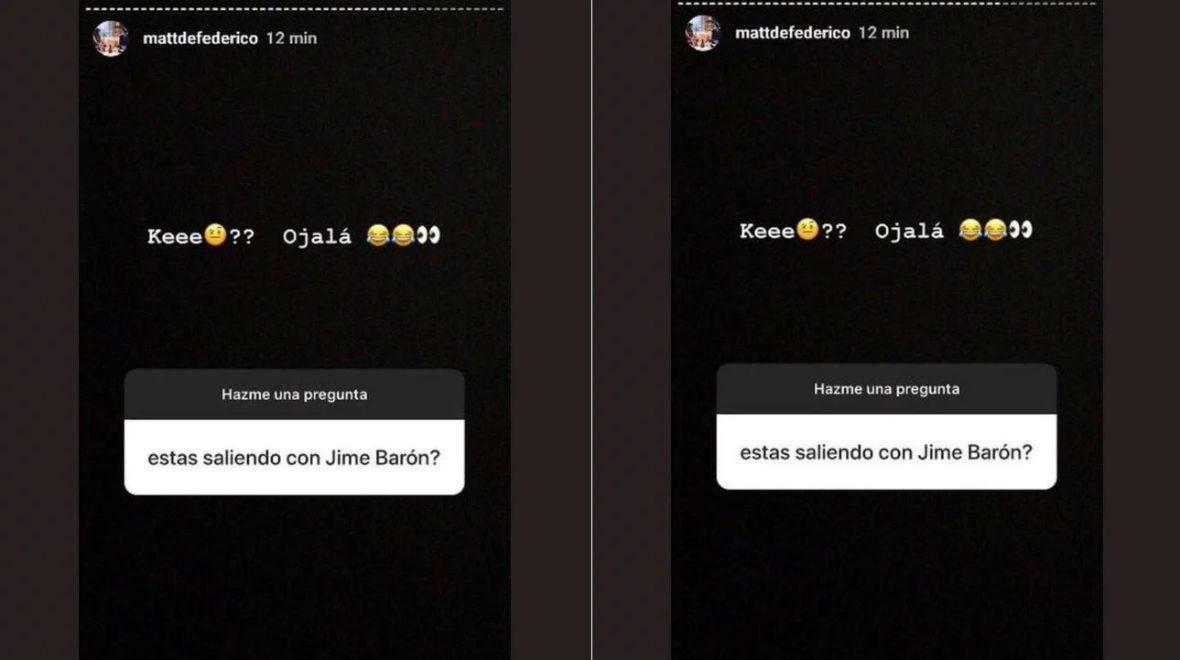This screenshot has height=660, width=1180.
Task: Tap the eyes emoji in right story
Action: coord(1020,230)
